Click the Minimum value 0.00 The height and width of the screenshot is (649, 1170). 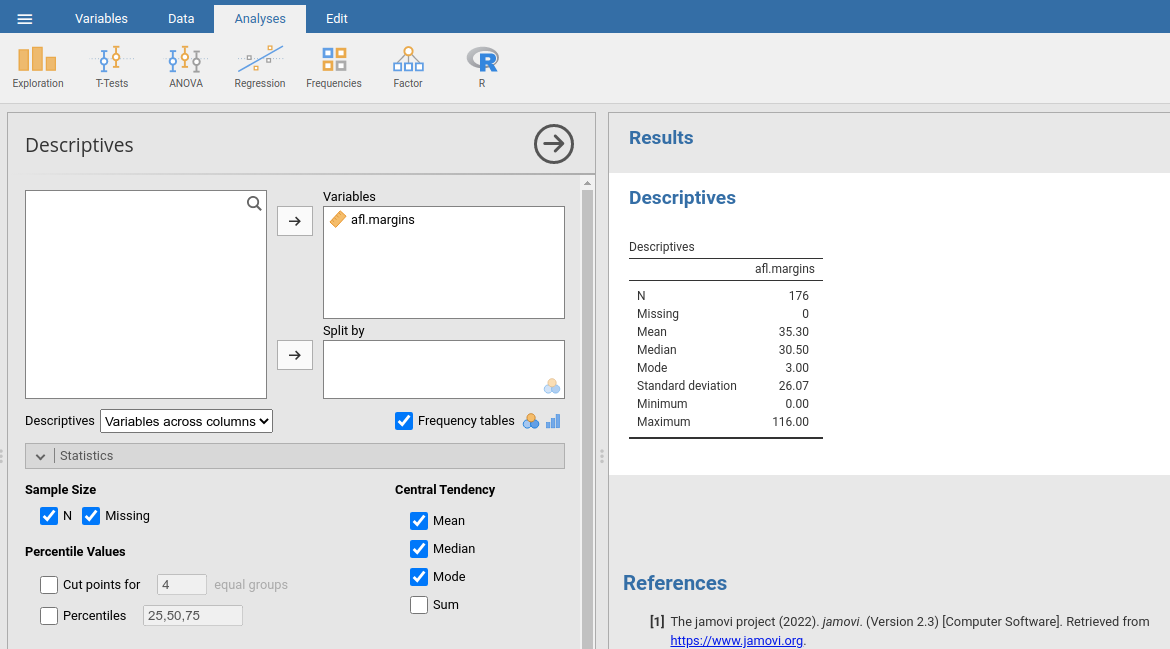coord(797,404)
